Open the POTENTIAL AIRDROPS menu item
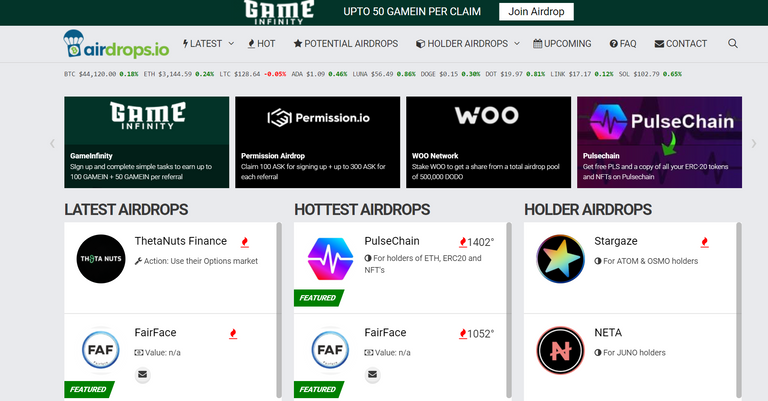 (346, 44)
